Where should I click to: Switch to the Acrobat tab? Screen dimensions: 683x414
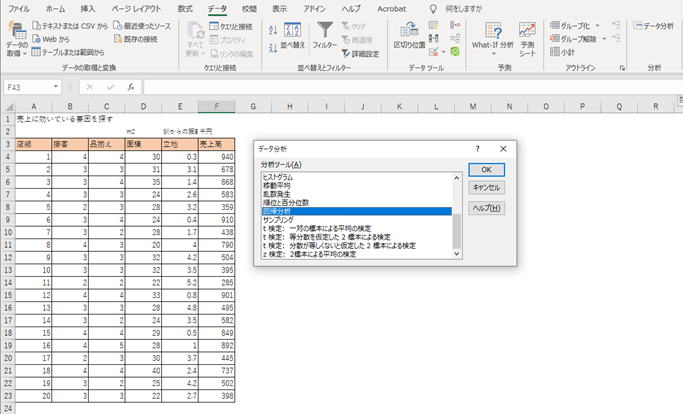tap(392, 9)
